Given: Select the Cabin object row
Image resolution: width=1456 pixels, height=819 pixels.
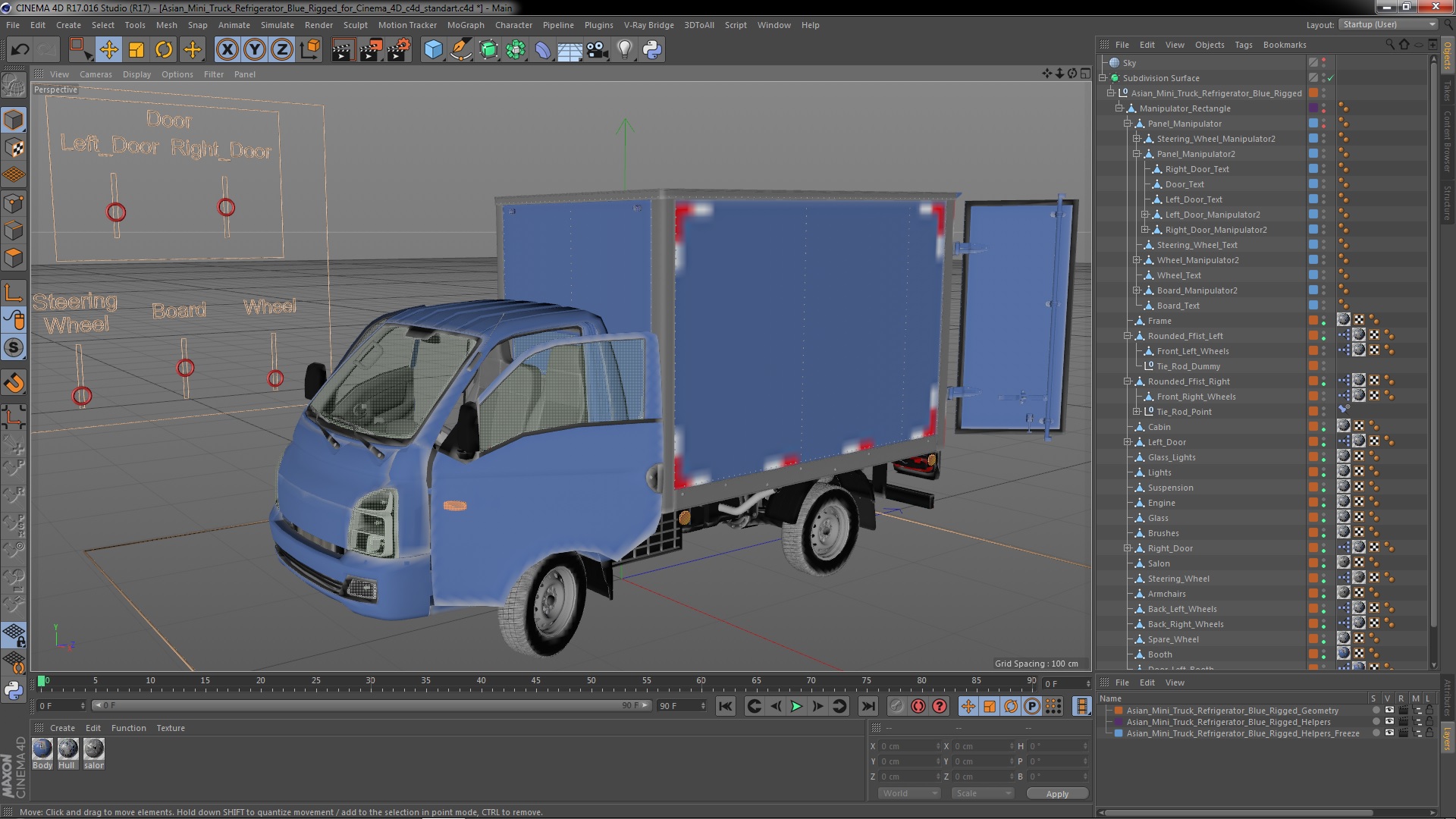Looking at the screenshot, I should click(x=1159, y=427).
